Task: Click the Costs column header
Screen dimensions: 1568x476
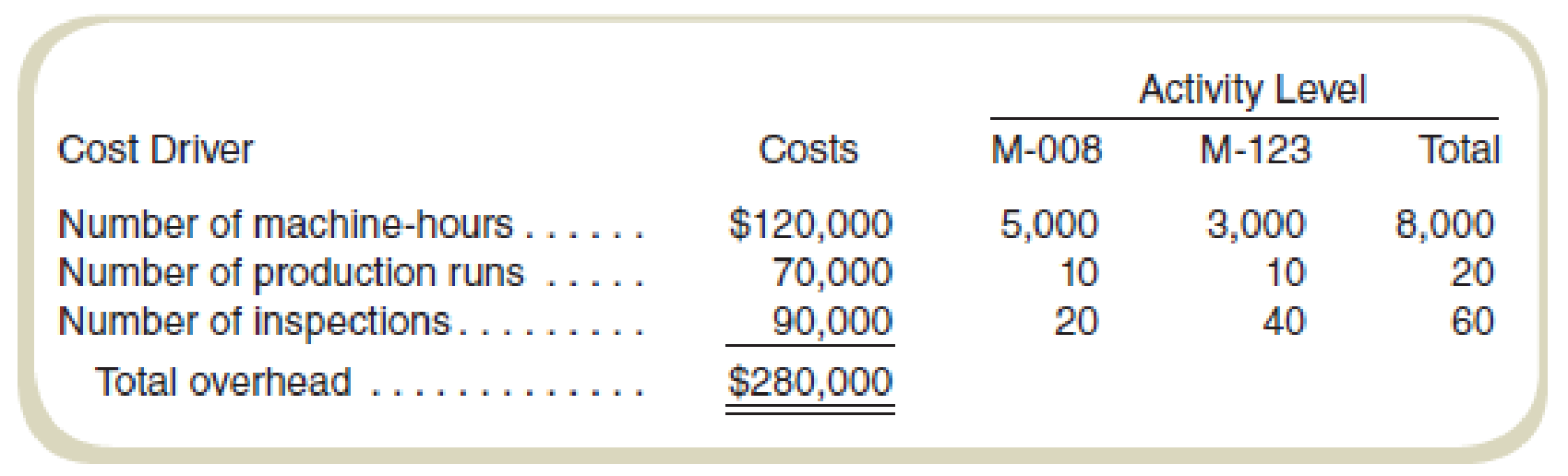Action: pos(808,149)
